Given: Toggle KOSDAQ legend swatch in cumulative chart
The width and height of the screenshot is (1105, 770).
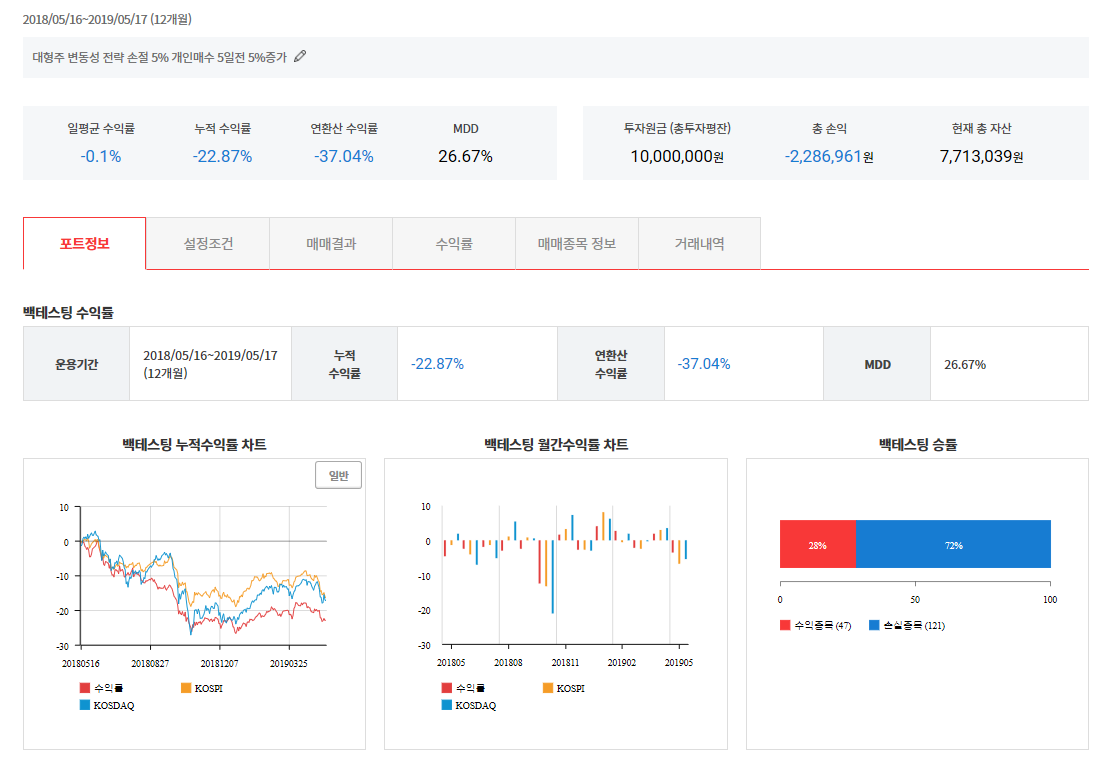Looking at the screenshot, I should [x=85, y=704].
